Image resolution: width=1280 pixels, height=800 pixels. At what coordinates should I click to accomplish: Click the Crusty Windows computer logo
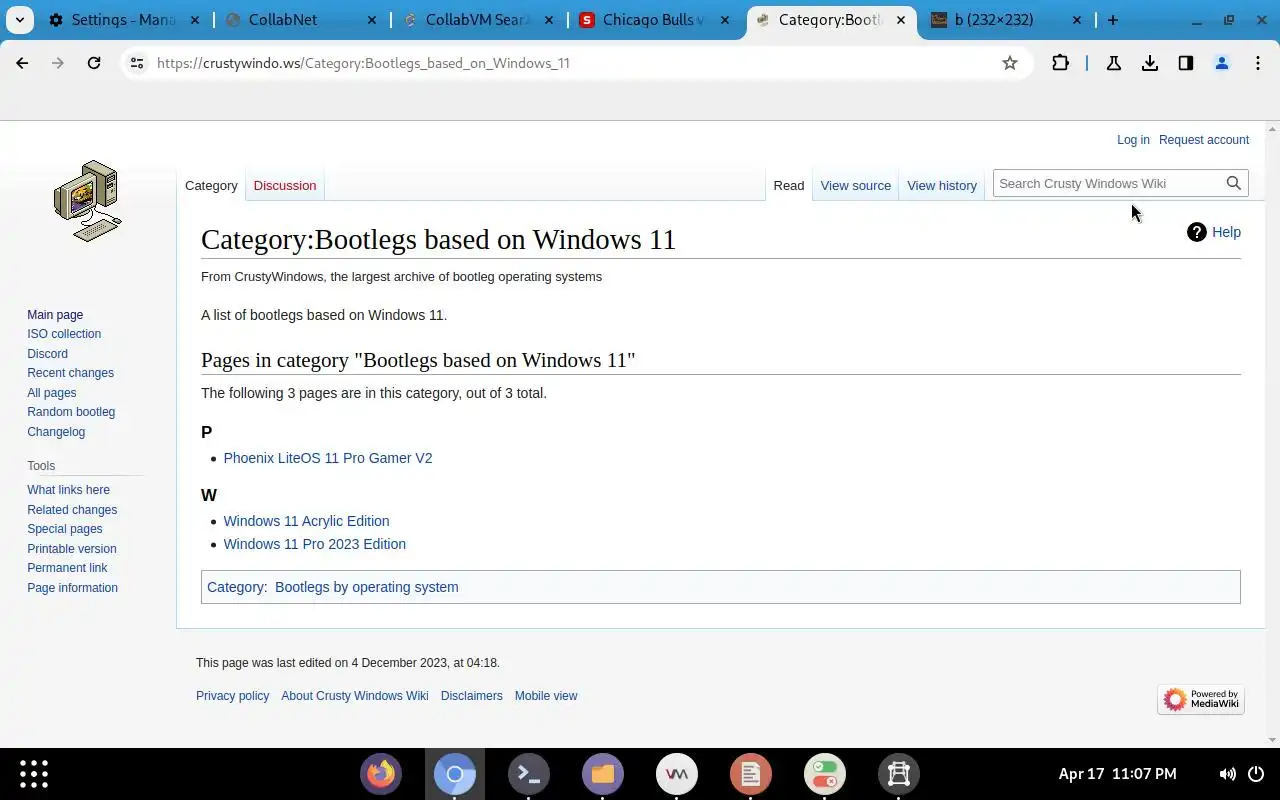[x=87, y=201]
